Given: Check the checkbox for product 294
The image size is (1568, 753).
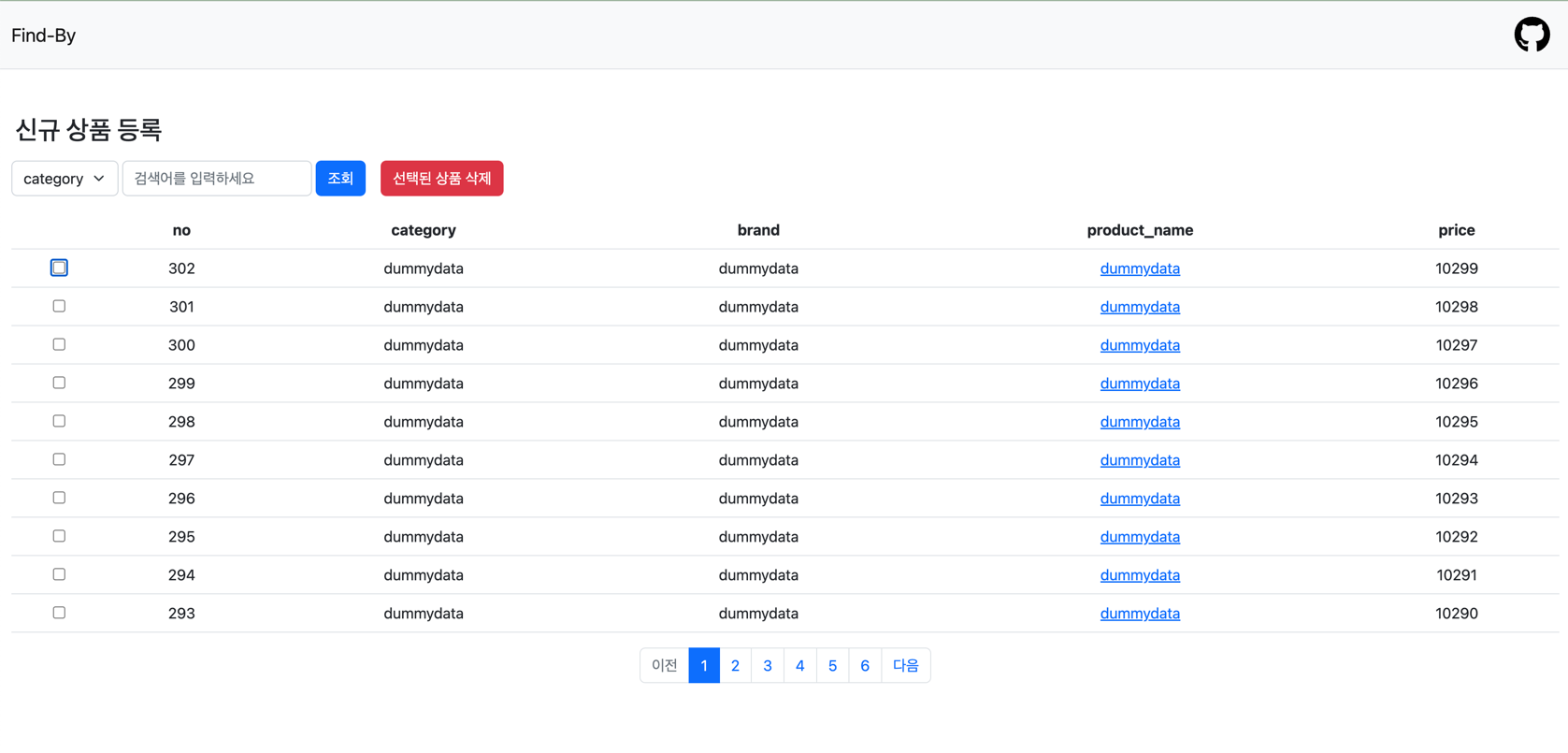Looking at the screenshot, I should pos(59,574).
